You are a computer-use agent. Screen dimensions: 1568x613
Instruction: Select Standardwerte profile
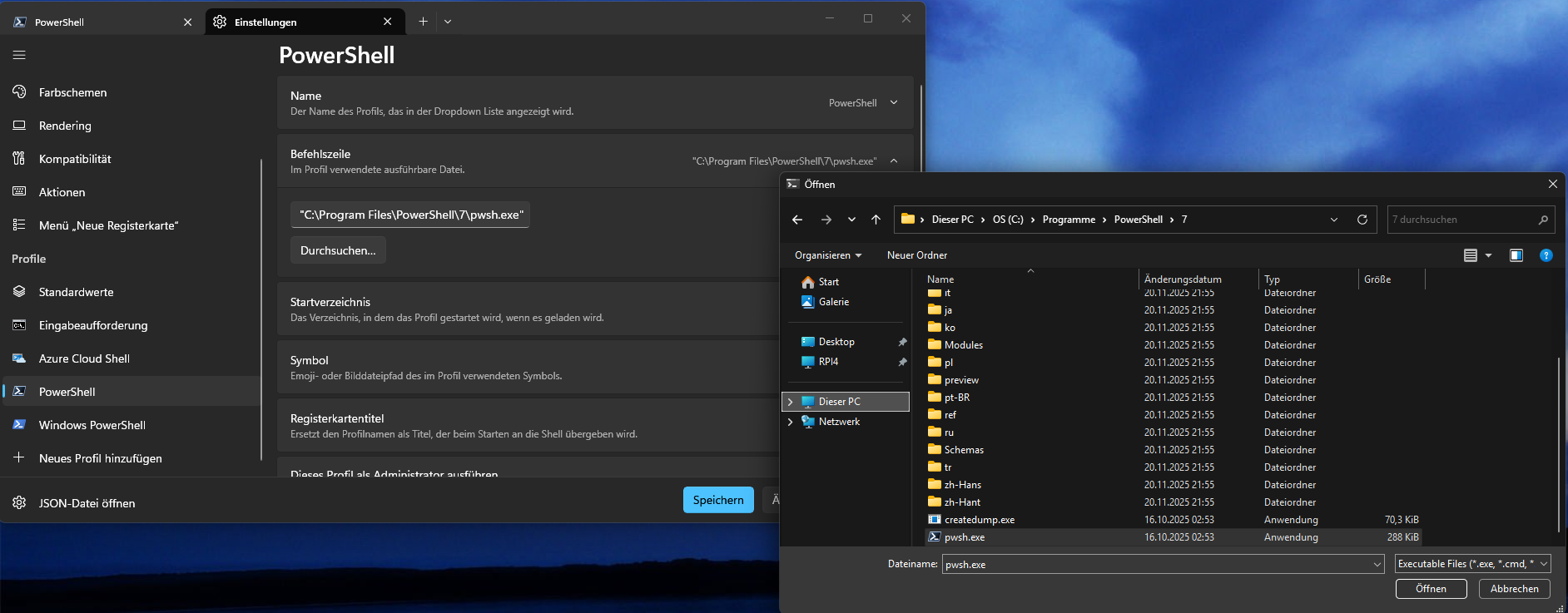point(131,292)
